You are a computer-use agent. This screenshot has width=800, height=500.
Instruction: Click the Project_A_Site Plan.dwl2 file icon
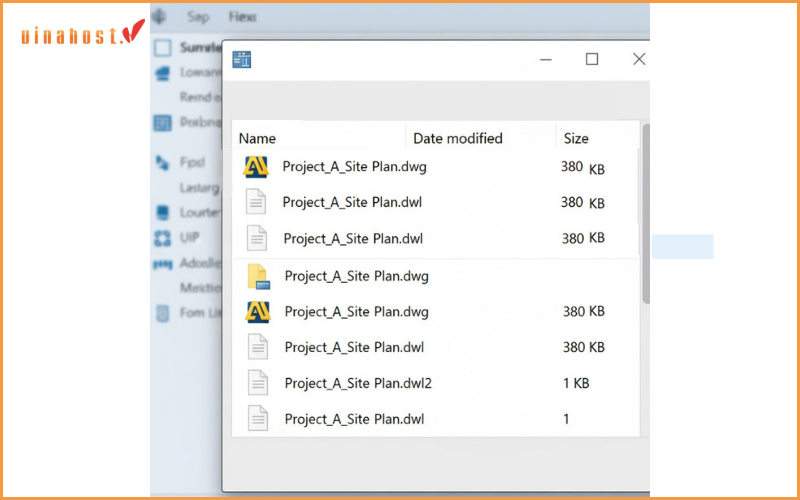tap(258, 383)
